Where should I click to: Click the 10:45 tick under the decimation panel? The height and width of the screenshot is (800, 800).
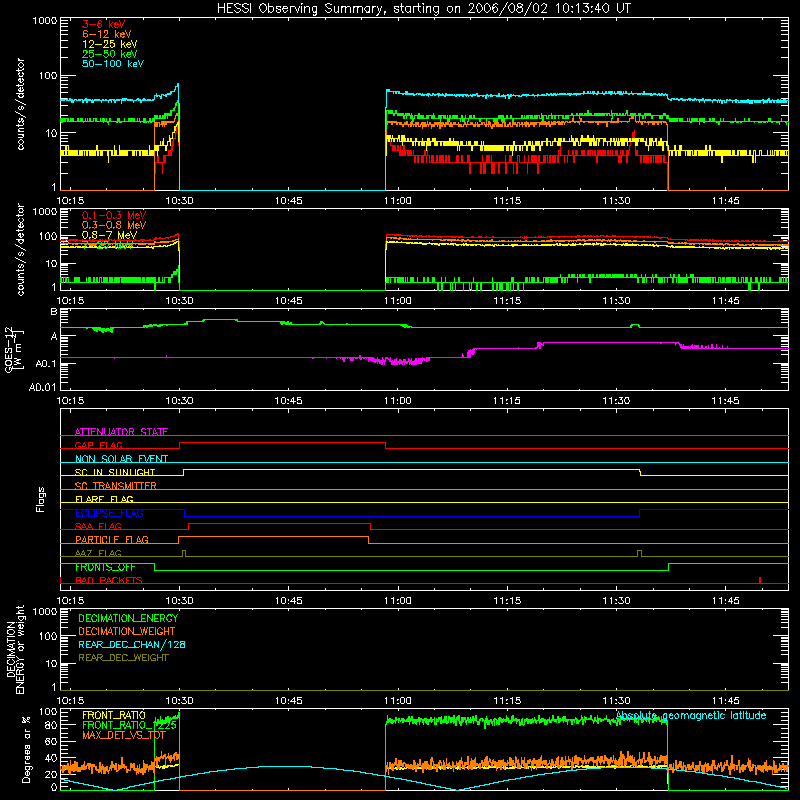pyautogui.click(x=288, y=701)
